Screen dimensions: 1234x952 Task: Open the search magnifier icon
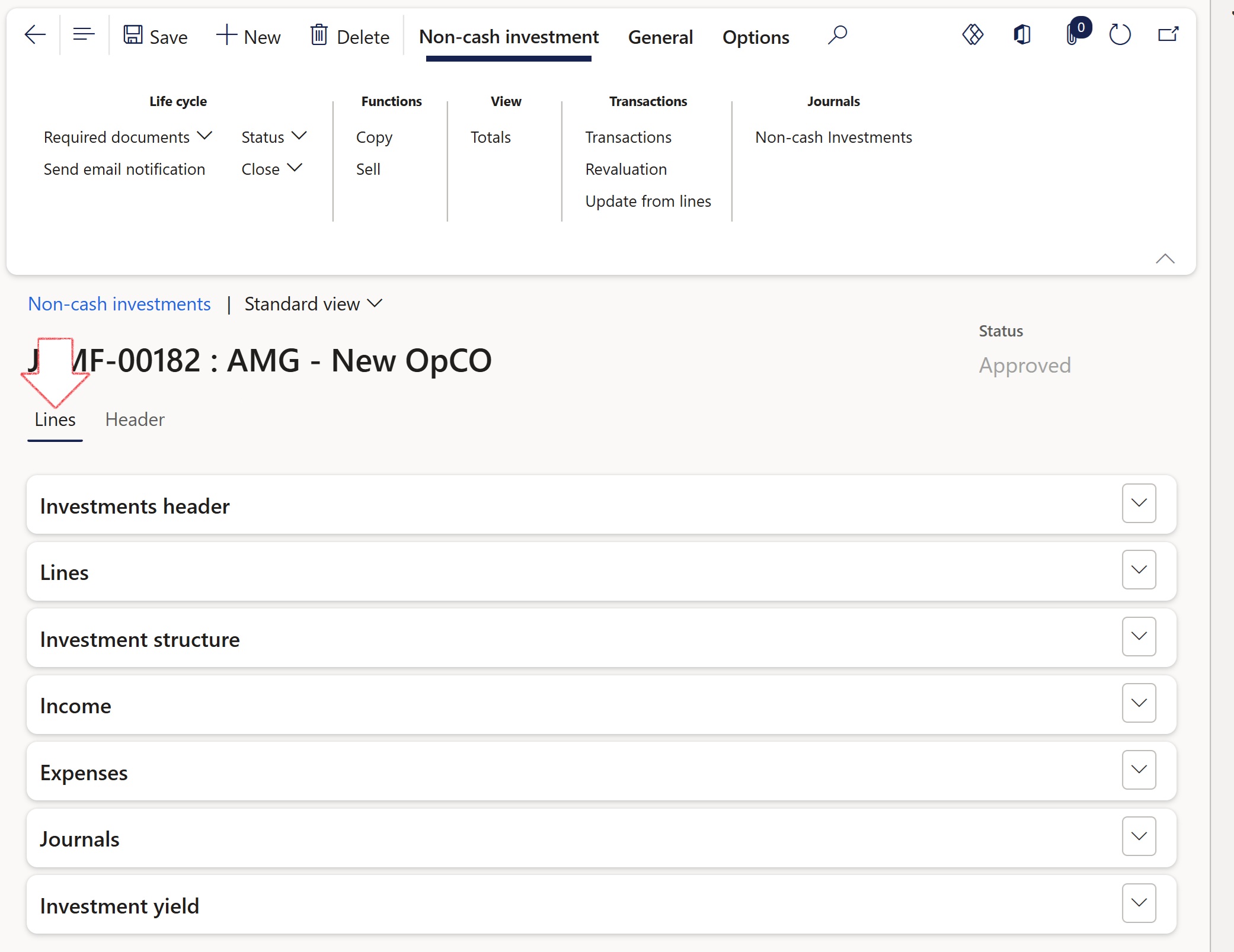[x=837, y=36]
